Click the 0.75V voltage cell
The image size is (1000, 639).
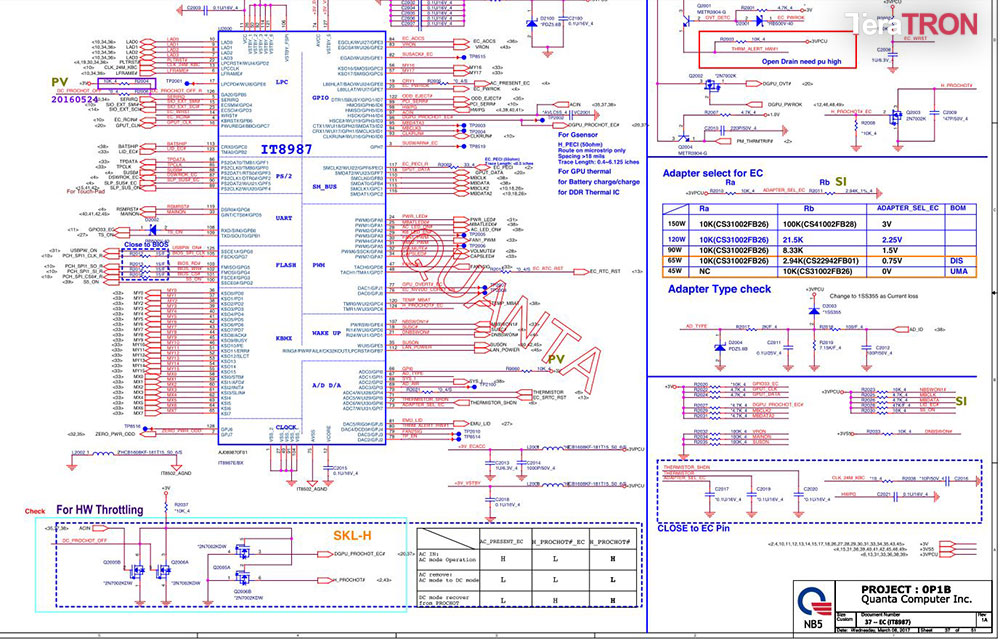coord(892,260)
